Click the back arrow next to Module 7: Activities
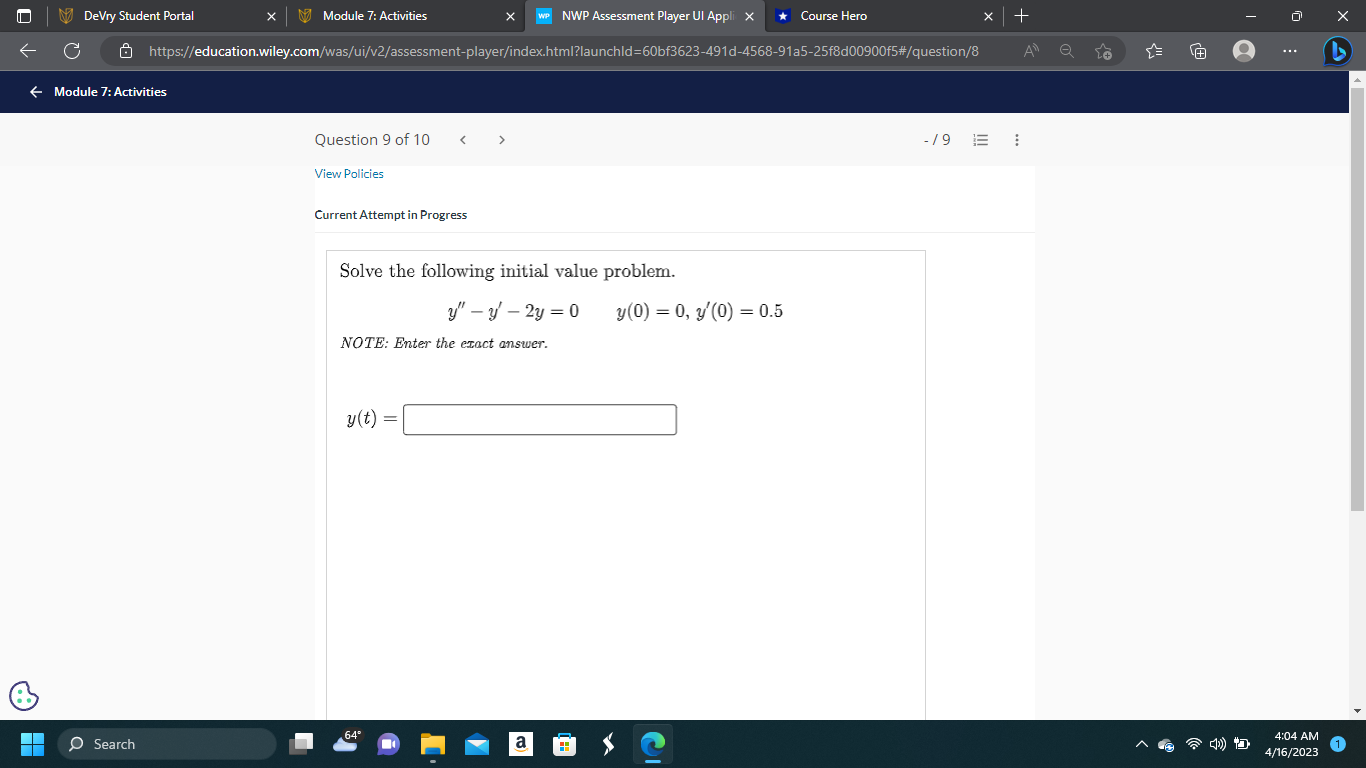The height and width of the screenshot is (768, 1366). pyautogui.click(x=35, y=91)
